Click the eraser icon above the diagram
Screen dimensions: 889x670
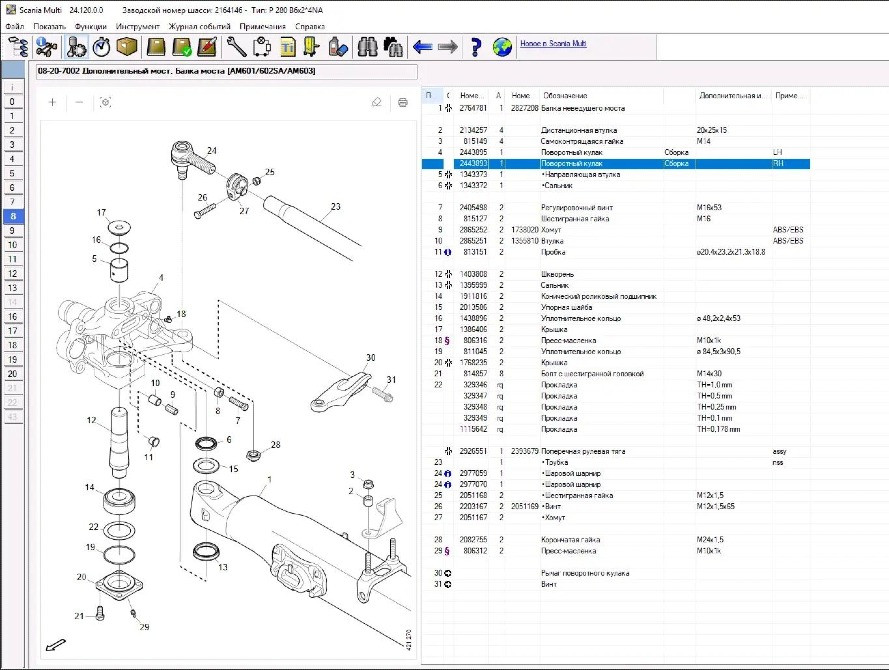[x=376, y=102]
